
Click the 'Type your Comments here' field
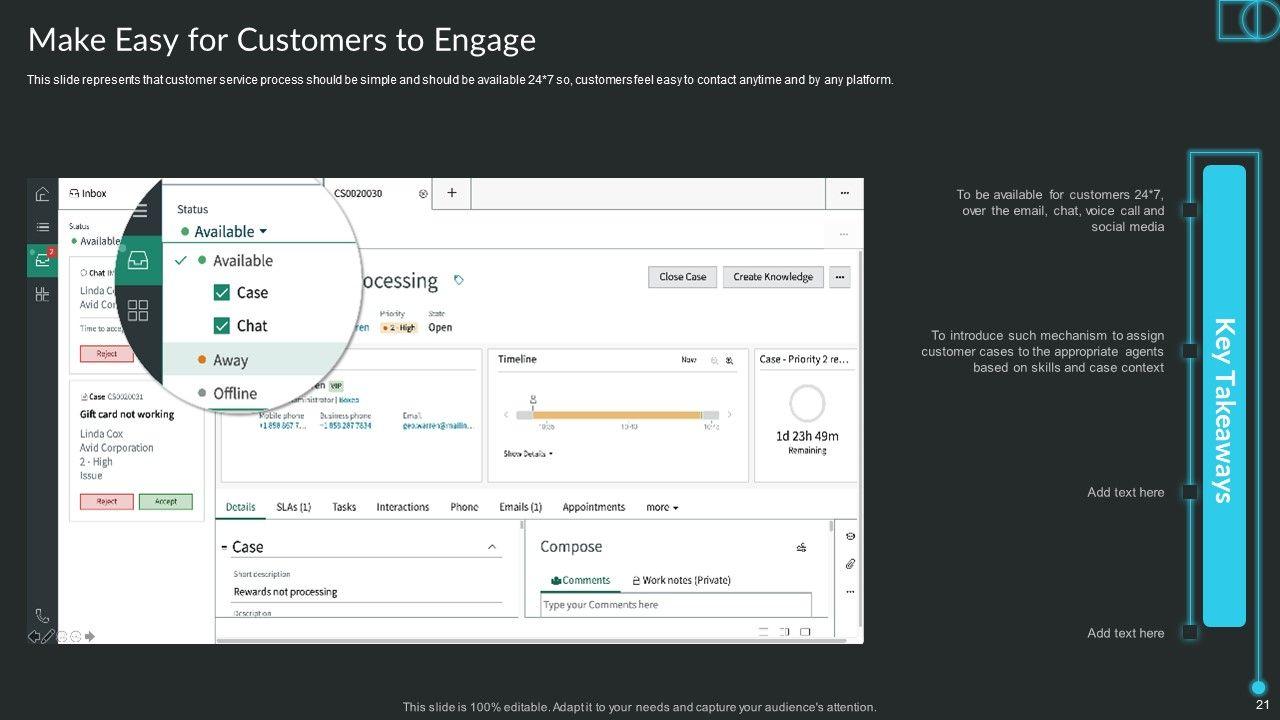pos(676,605)
